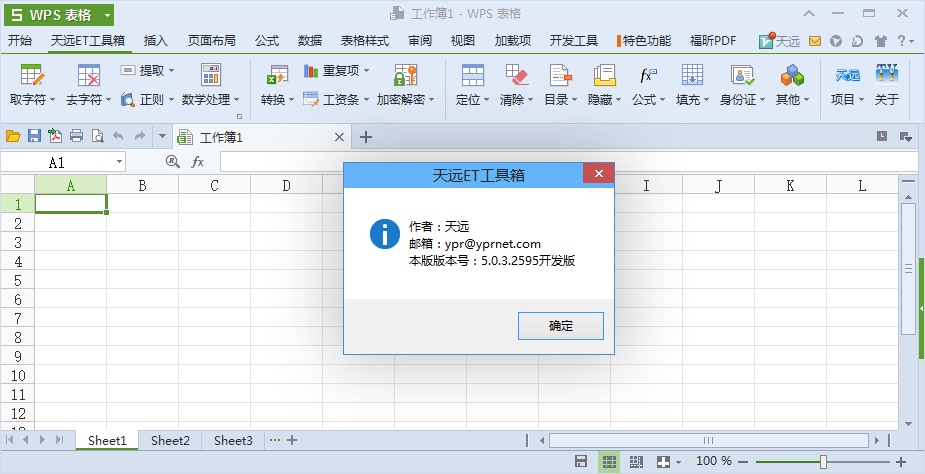925x474 pixels.
Task: Click the 定位 ribbon icon
Action: point(473,75)
